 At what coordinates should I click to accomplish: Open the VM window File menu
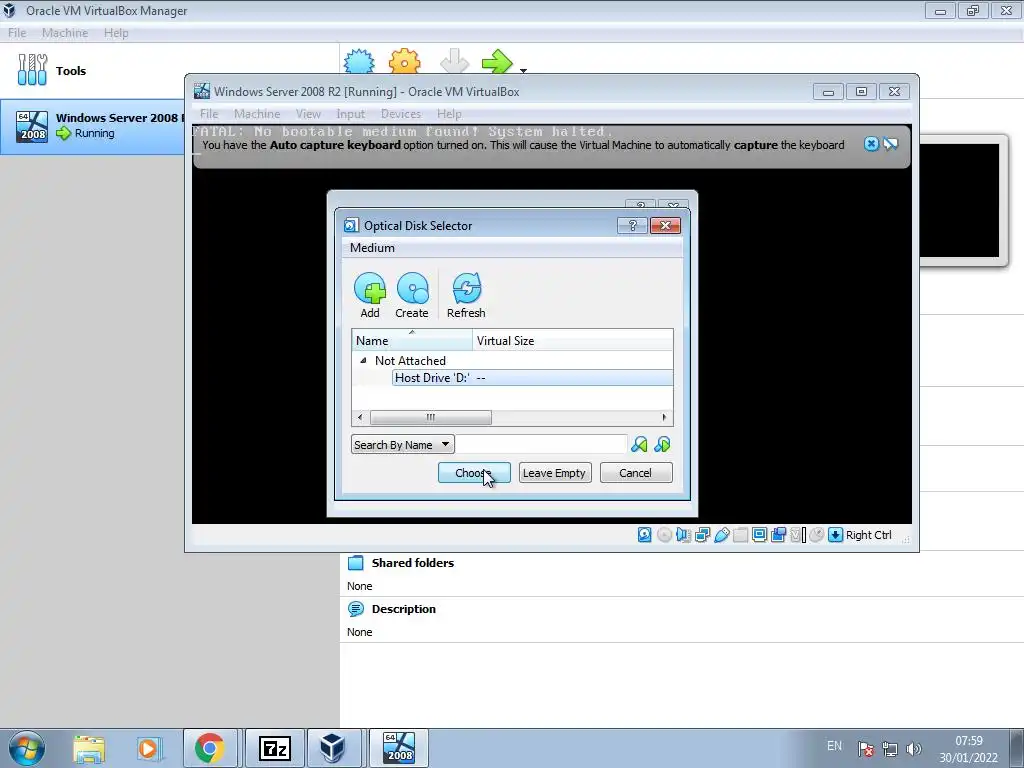pyautogui.click(x=209, y=114)
